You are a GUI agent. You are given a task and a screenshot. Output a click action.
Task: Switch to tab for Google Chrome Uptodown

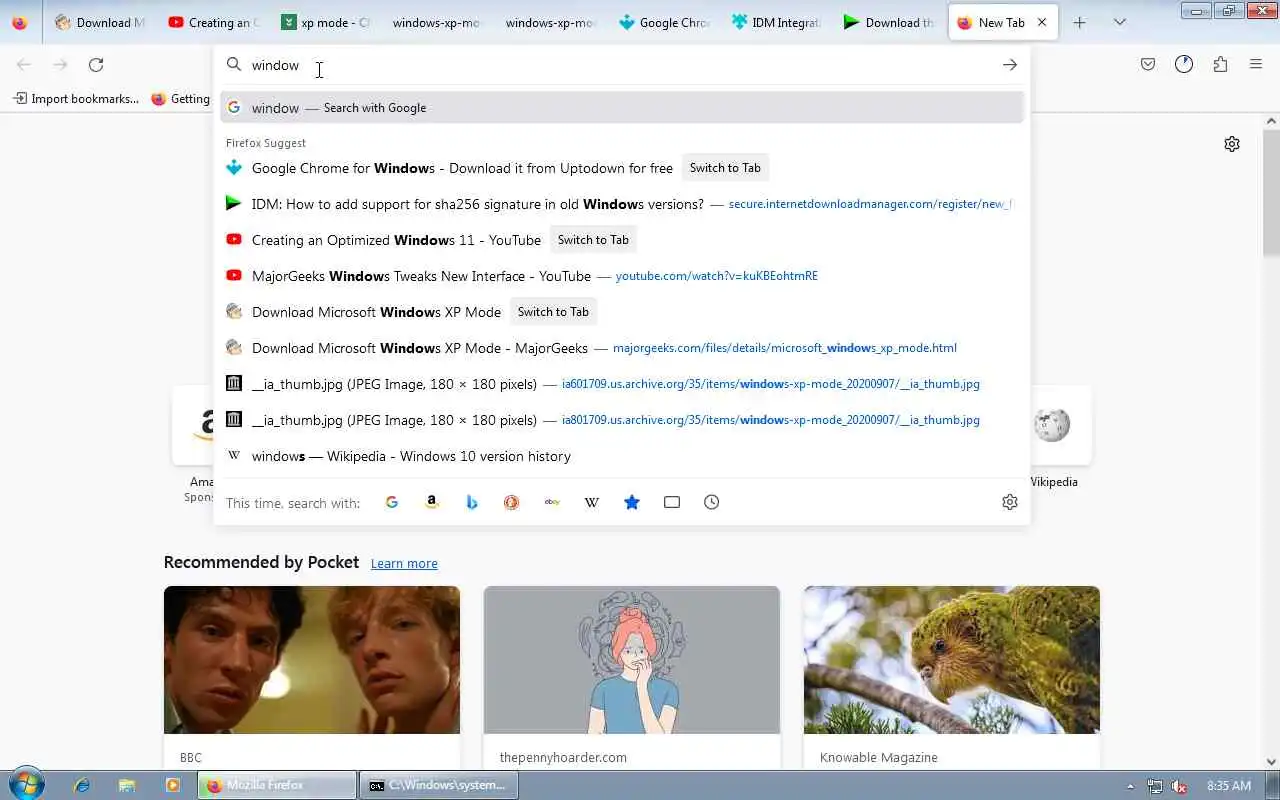725,168
